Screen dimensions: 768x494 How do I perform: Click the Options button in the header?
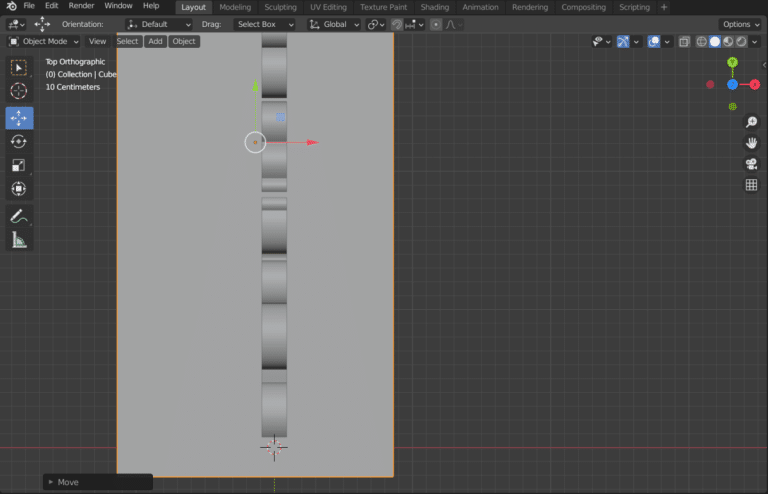pos(739,24)
